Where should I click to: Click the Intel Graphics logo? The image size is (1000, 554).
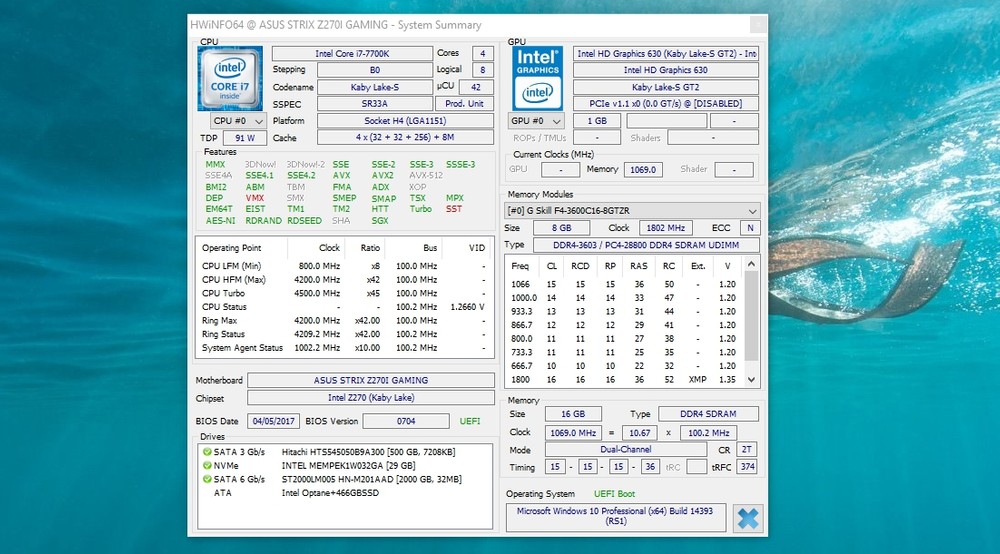(x=537, y=78)
